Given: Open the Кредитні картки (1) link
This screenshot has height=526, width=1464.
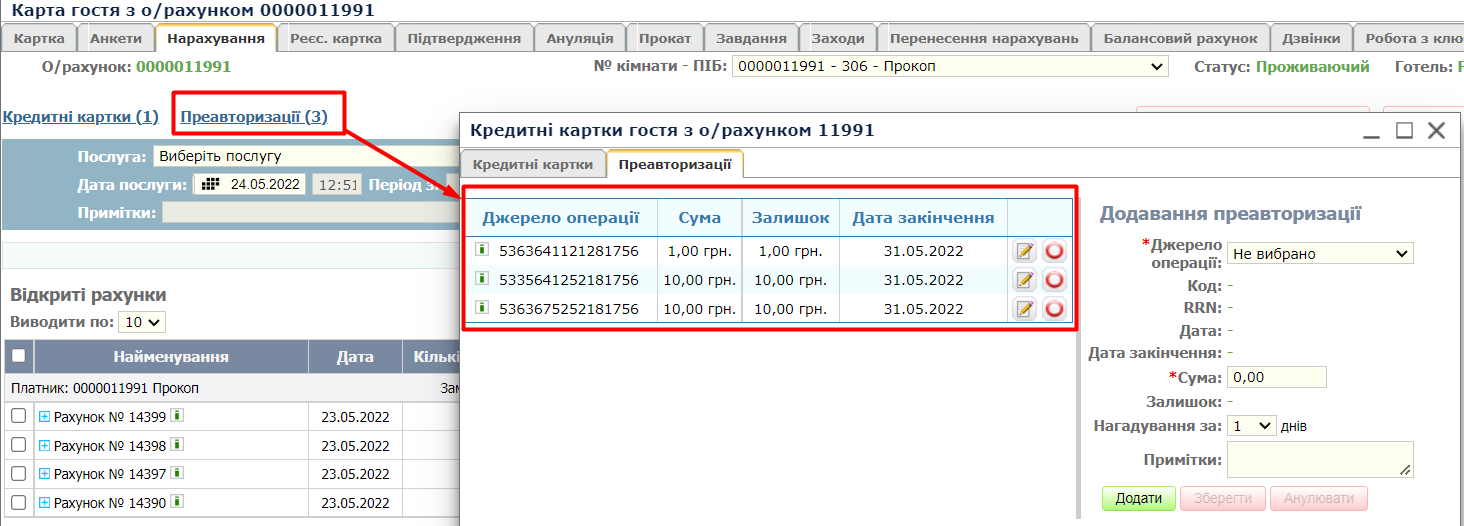Looking at the screenshot, I should (81, 117).
